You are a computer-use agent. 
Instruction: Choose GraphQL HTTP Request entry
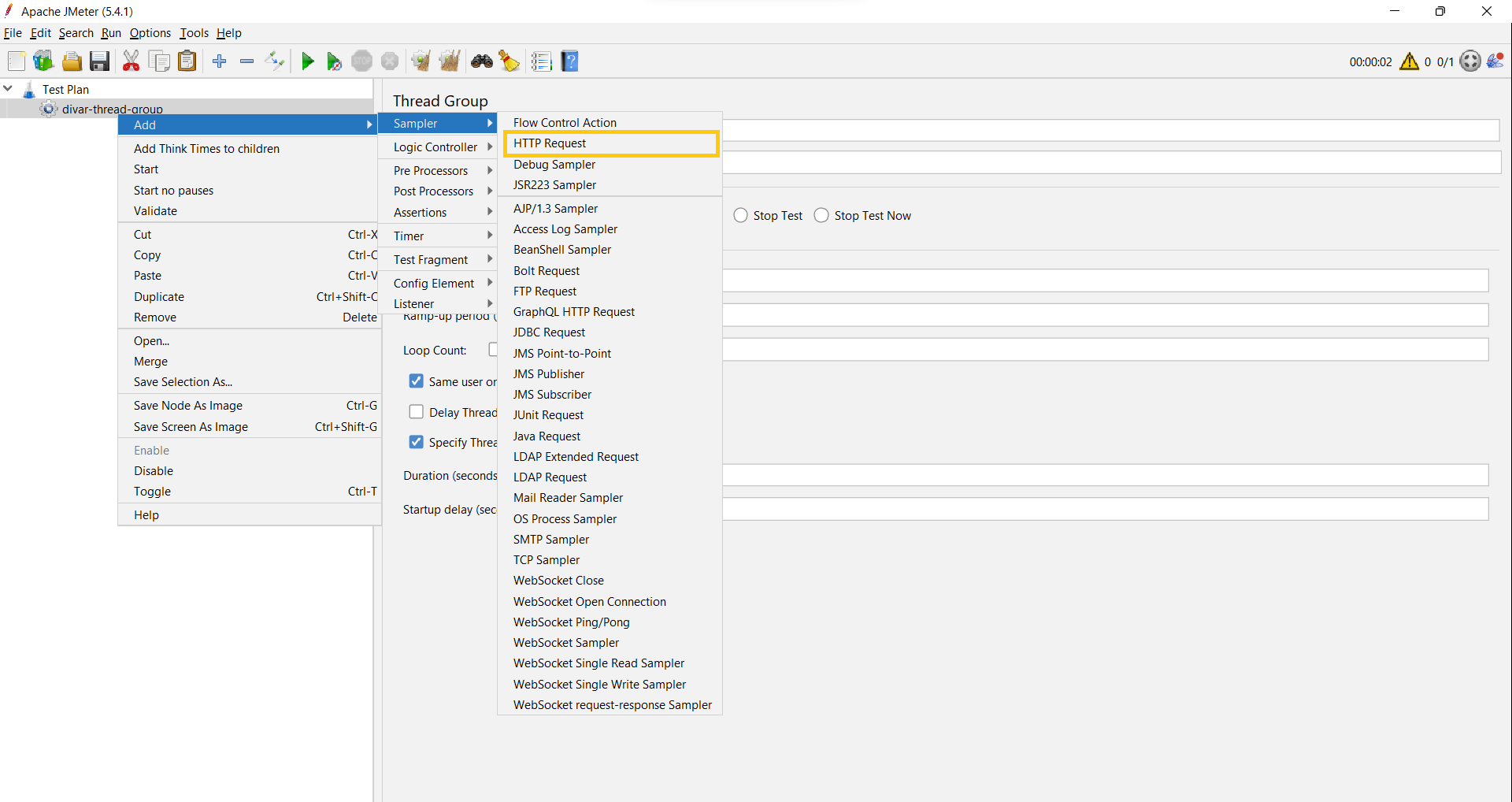[x=610, y=312]
